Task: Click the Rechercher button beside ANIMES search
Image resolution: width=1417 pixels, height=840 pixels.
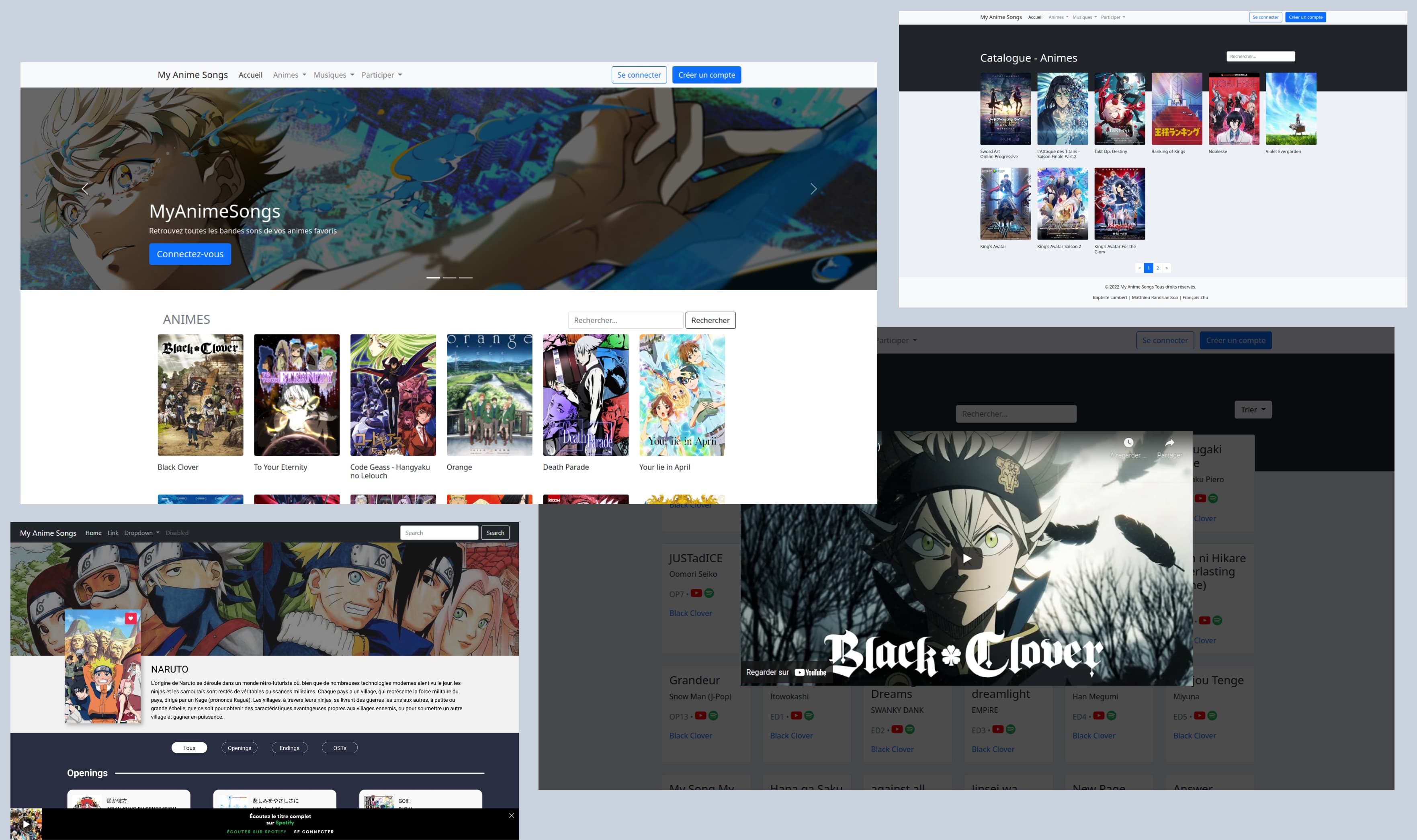Action: click(x=710, y=320)
